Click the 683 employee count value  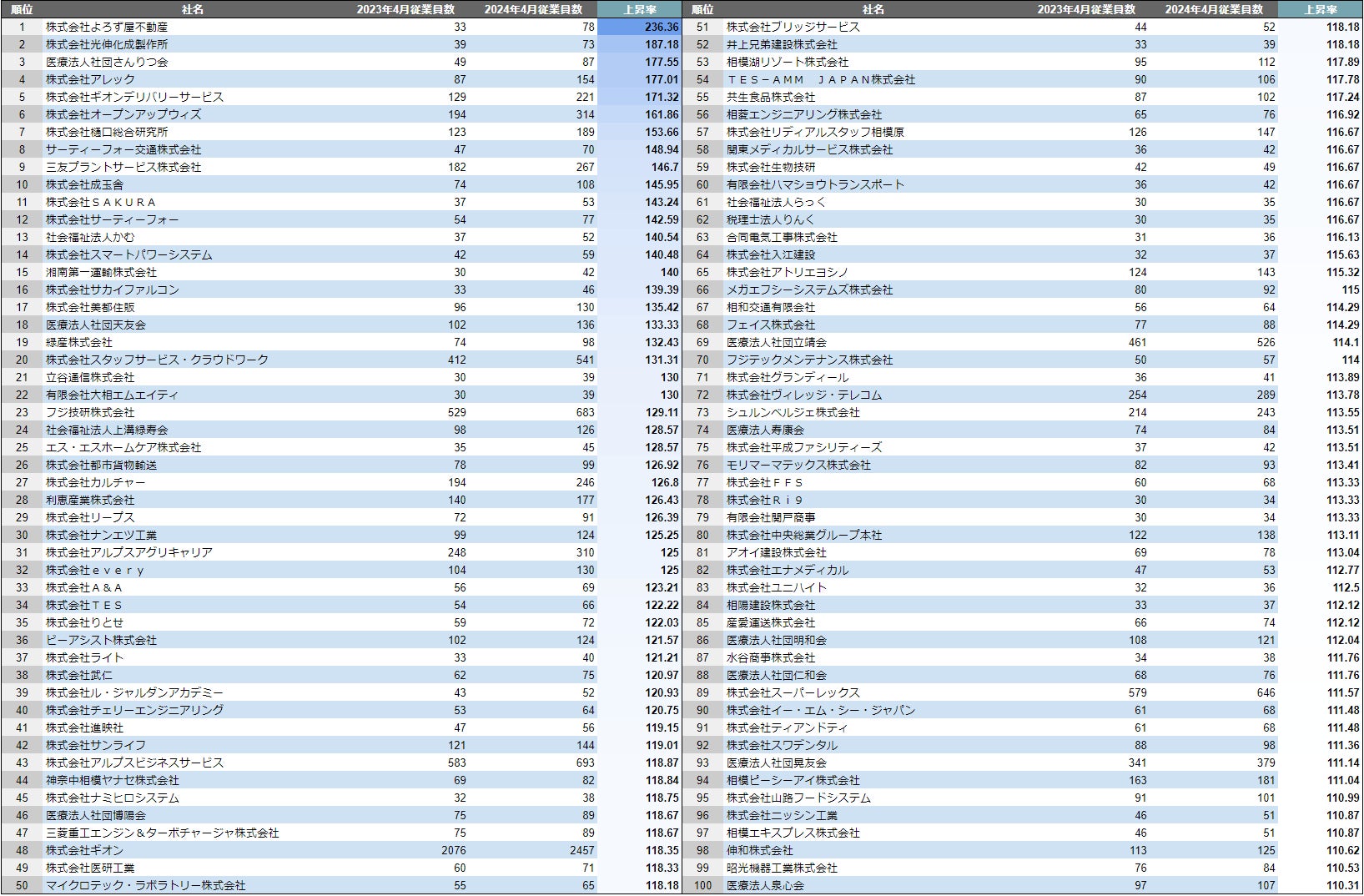coord(585,412)
